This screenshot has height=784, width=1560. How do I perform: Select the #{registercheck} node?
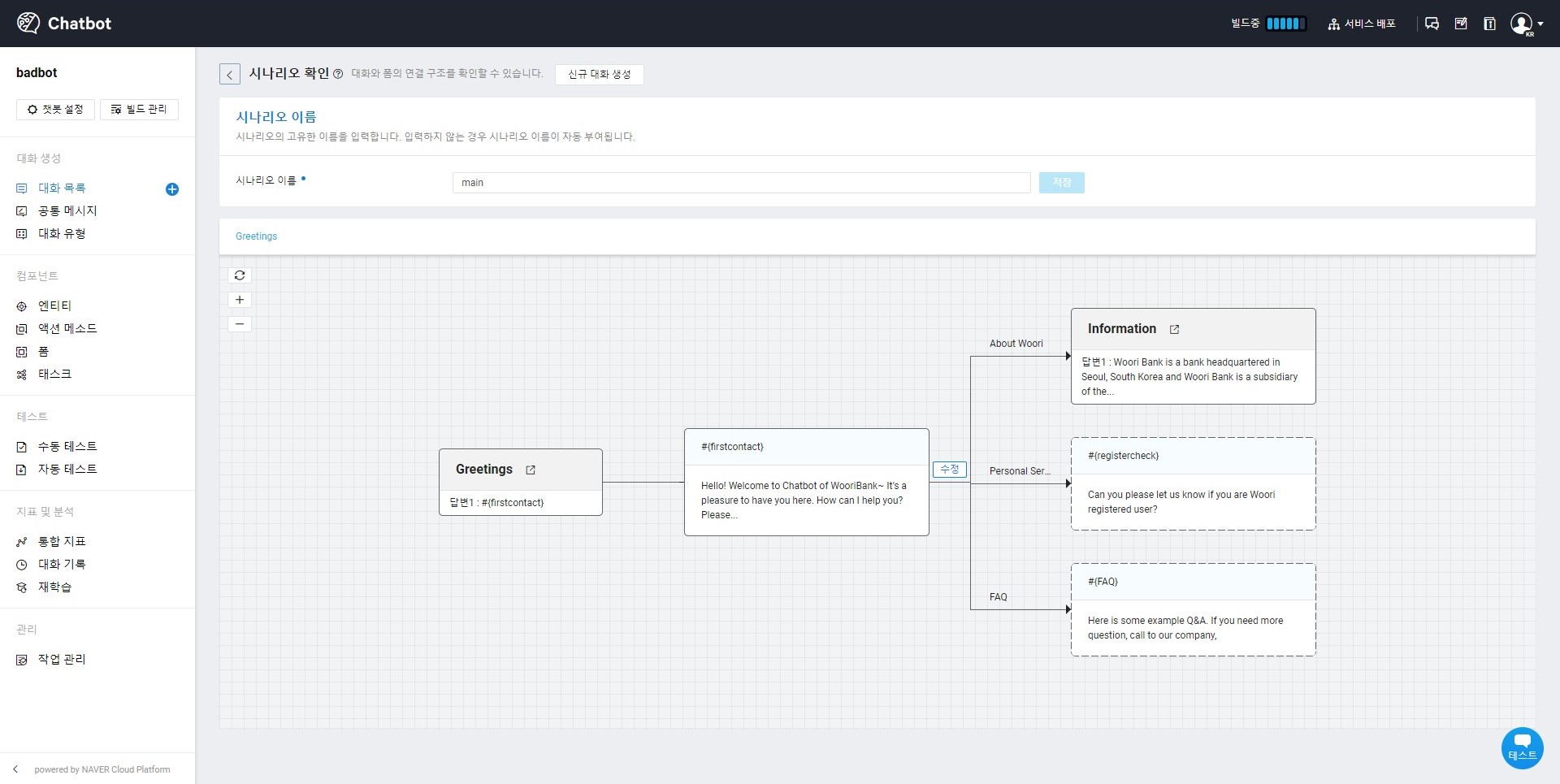[x=1194, y=484]
